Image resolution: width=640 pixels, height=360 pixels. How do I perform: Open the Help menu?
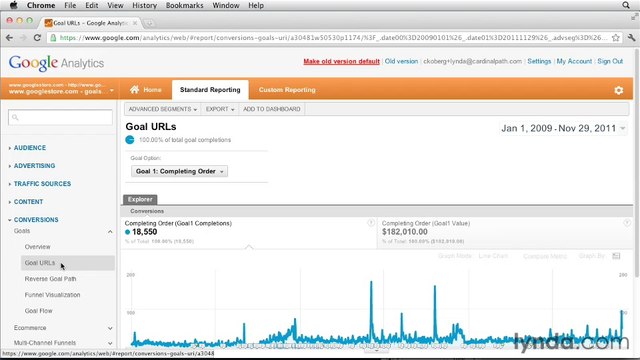256,5
